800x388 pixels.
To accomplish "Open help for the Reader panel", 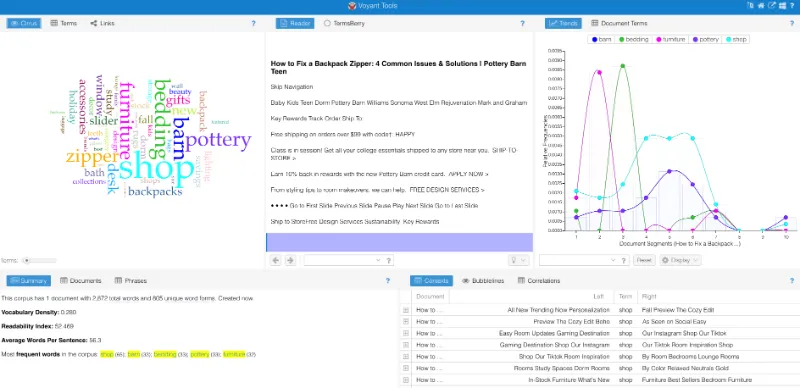I will 522,23.
